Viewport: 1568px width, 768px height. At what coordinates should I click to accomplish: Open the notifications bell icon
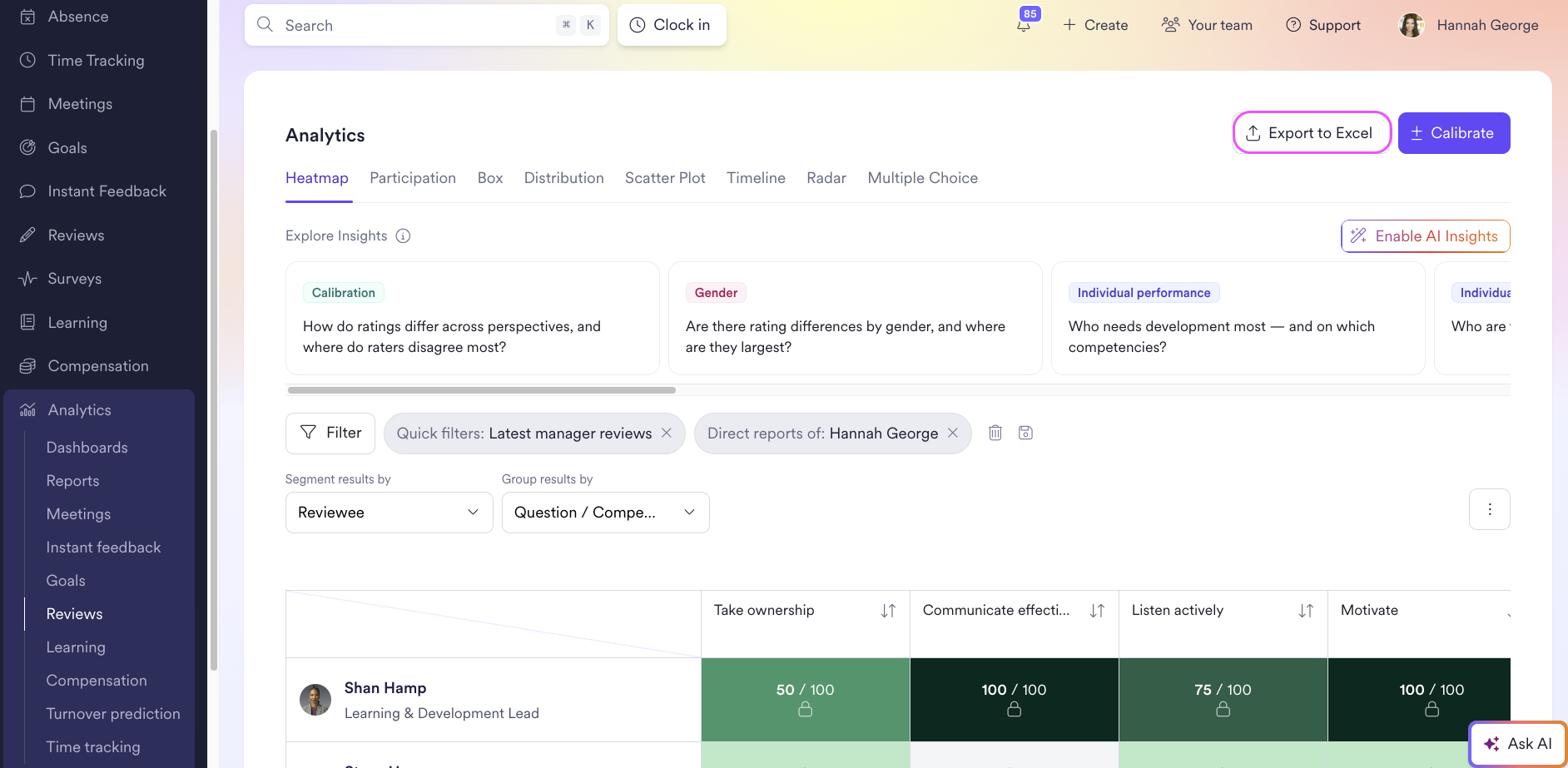click(x=1024, y=25)
